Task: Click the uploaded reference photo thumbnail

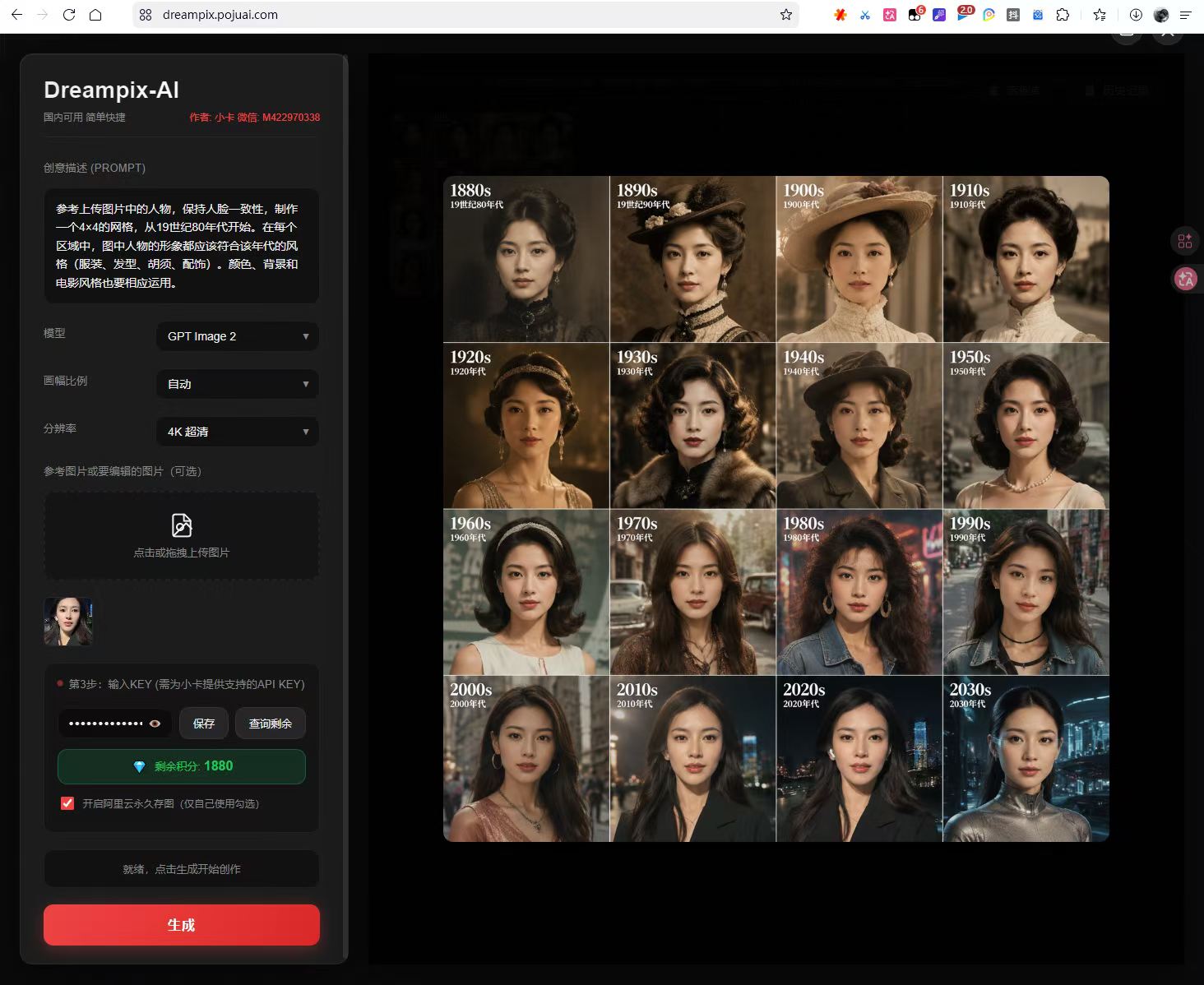Action: tap(68, 622)
